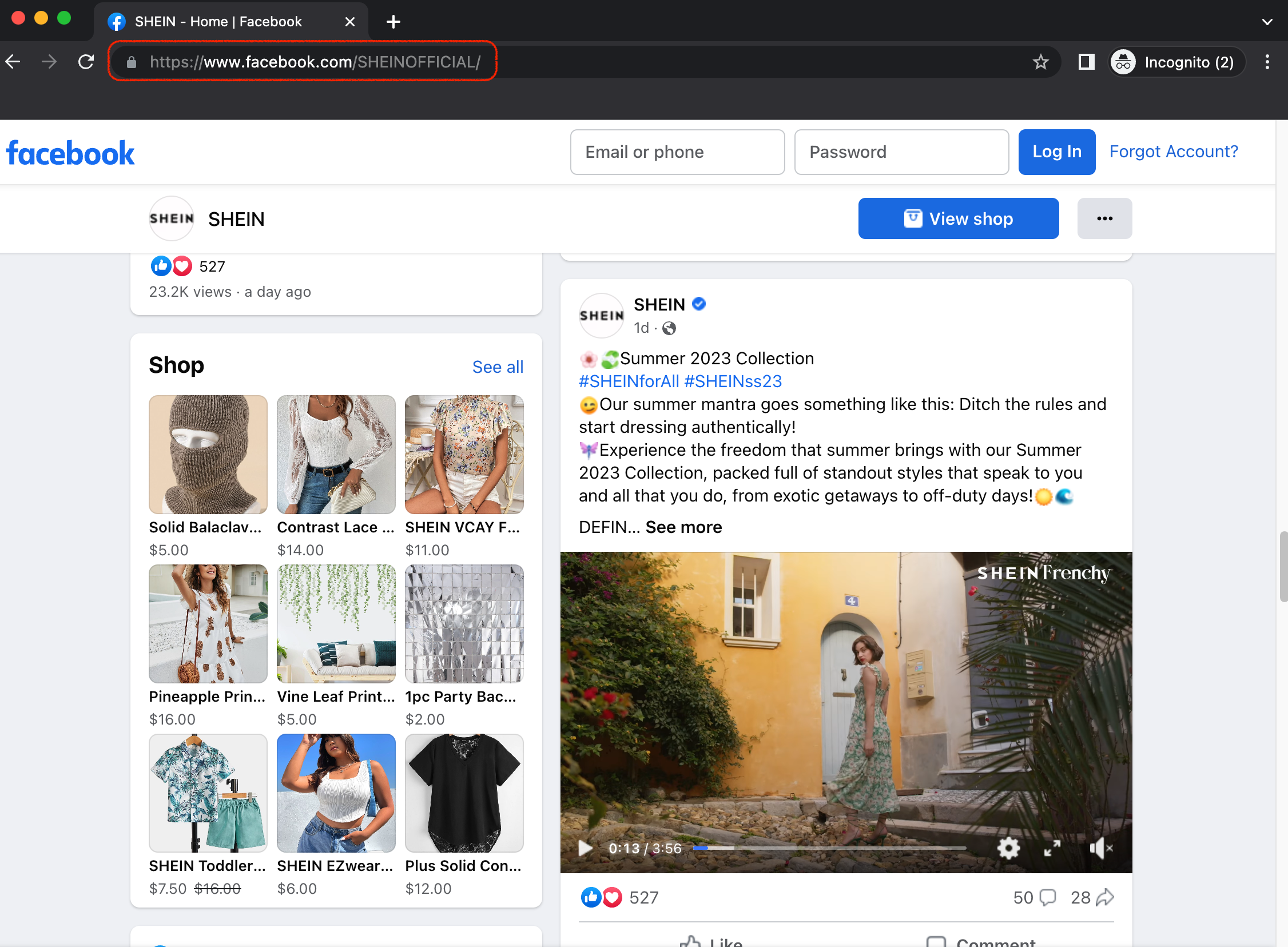Click the heart reaction icon under the video
Image resolution: width=1288 pixels, height=947 pixels.
(x=612, y=897)
